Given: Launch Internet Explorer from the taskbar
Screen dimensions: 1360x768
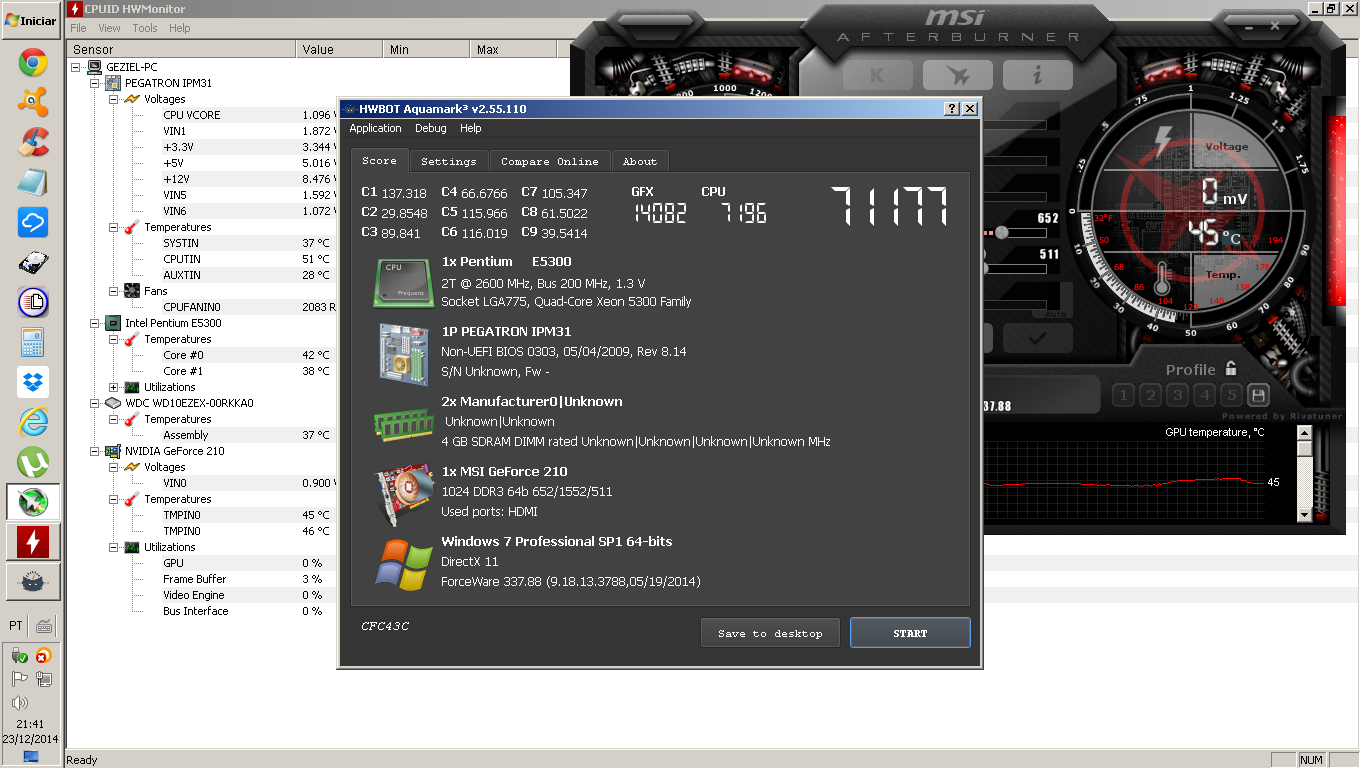Looking at the screenshot, I should coord(32,422).
